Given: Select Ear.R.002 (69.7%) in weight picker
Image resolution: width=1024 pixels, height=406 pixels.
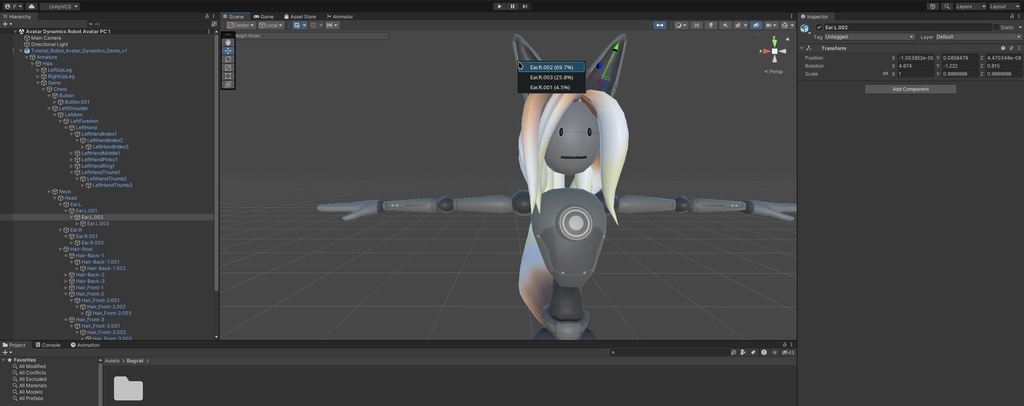Looking at the screenshot, I should tap(552, 67).
